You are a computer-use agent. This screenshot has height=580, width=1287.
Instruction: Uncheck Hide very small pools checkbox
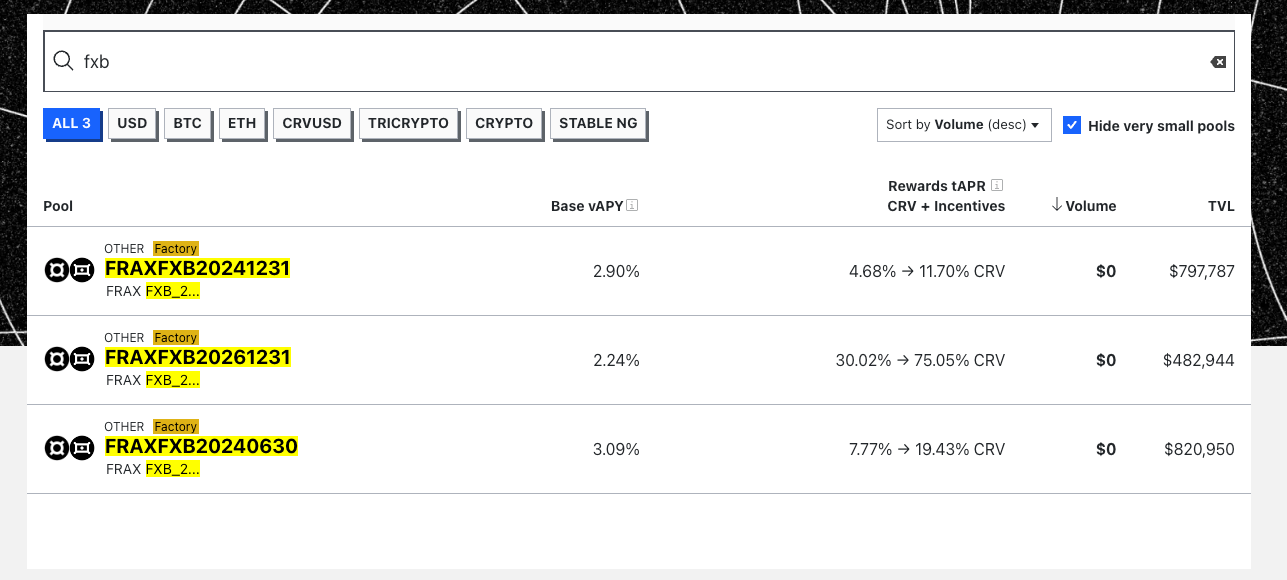(x=1072, y=125)
